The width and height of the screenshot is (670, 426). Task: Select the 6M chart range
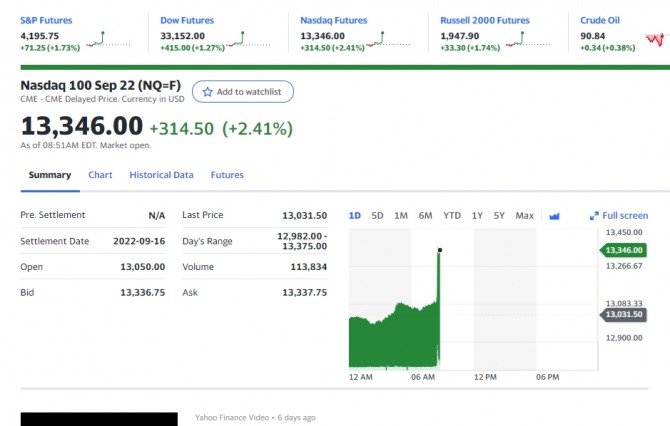pos(425,215)
